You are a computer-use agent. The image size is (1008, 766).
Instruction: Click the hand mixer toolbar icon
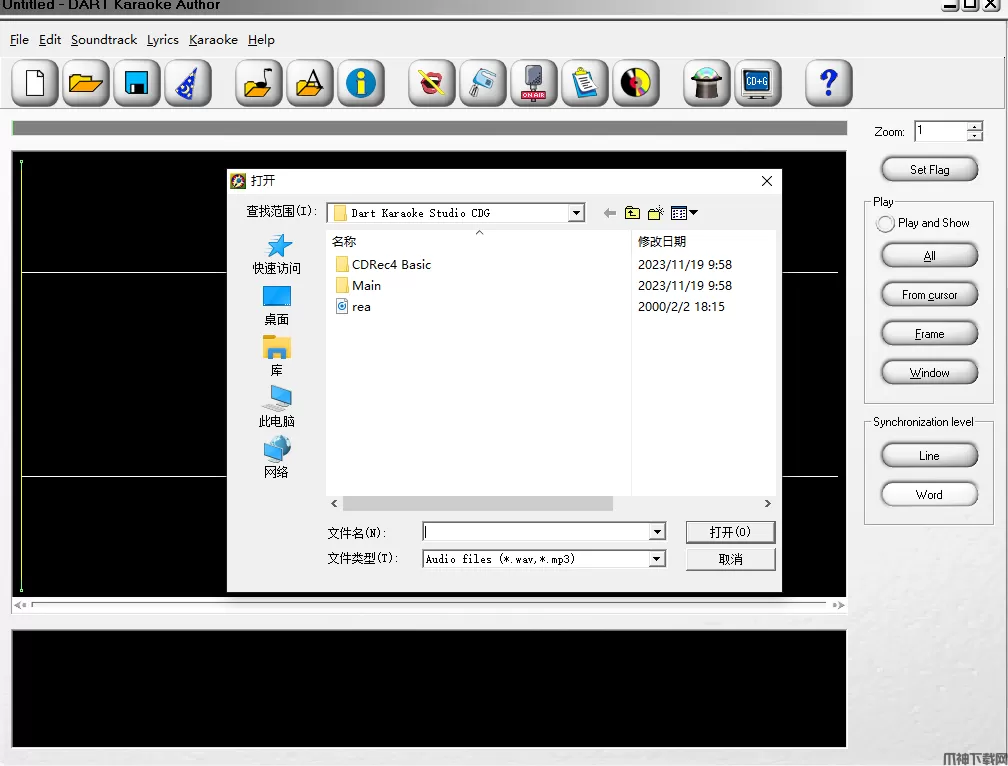click(483, 83)
